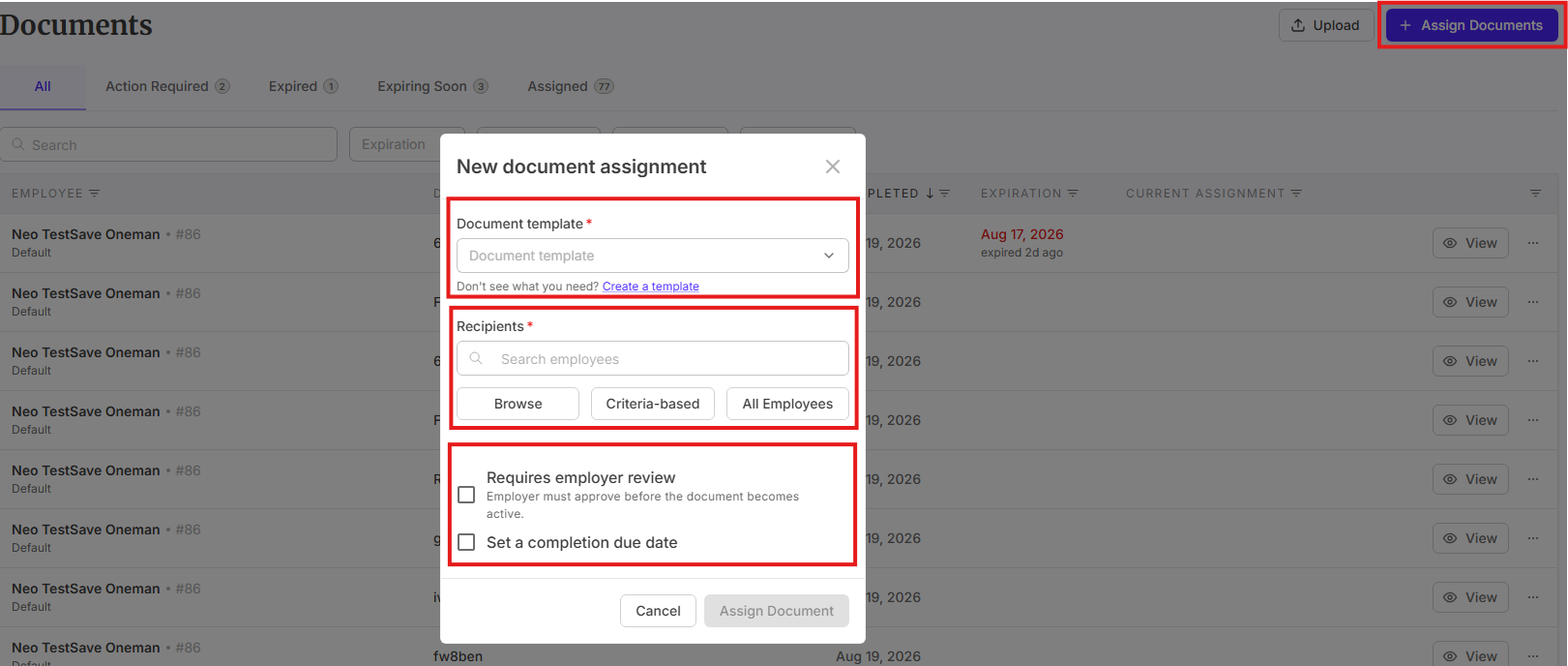Open the Action Required tab
This screenshot has width=1568, height=666.
[x=167, y=86]
